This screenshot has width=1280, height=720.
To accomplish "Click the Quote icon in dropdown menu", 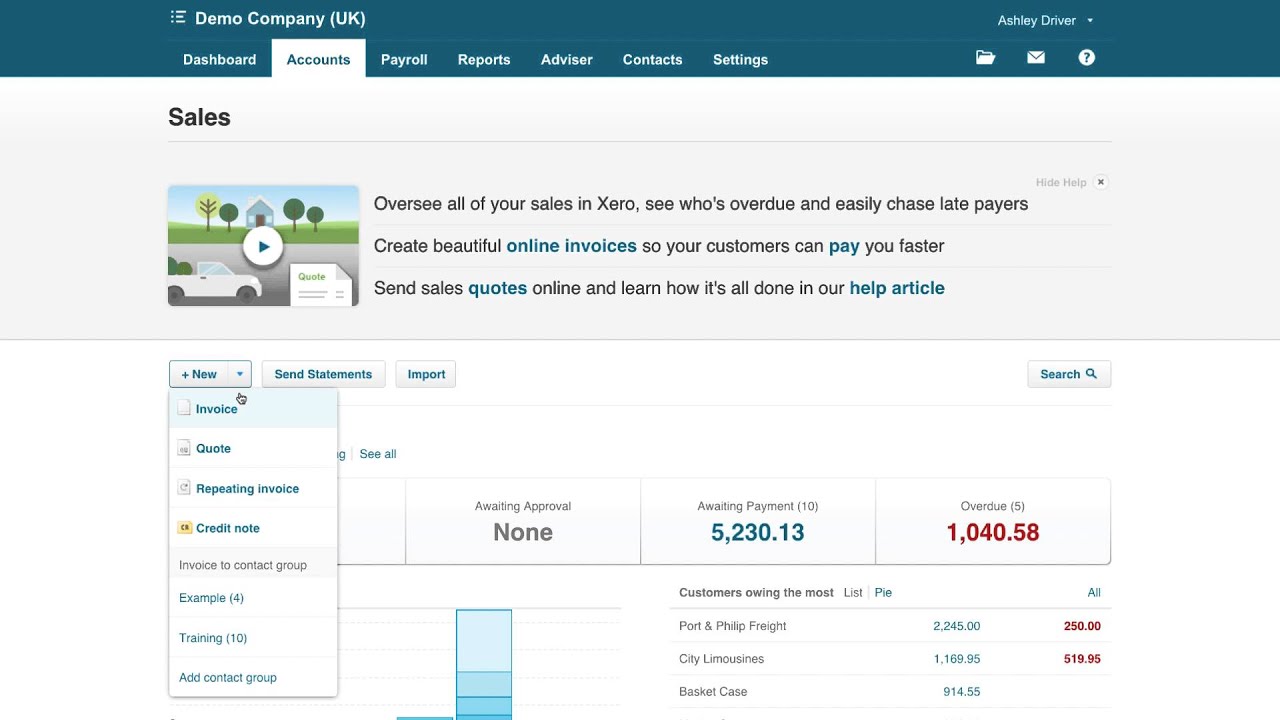I will 184,448.
